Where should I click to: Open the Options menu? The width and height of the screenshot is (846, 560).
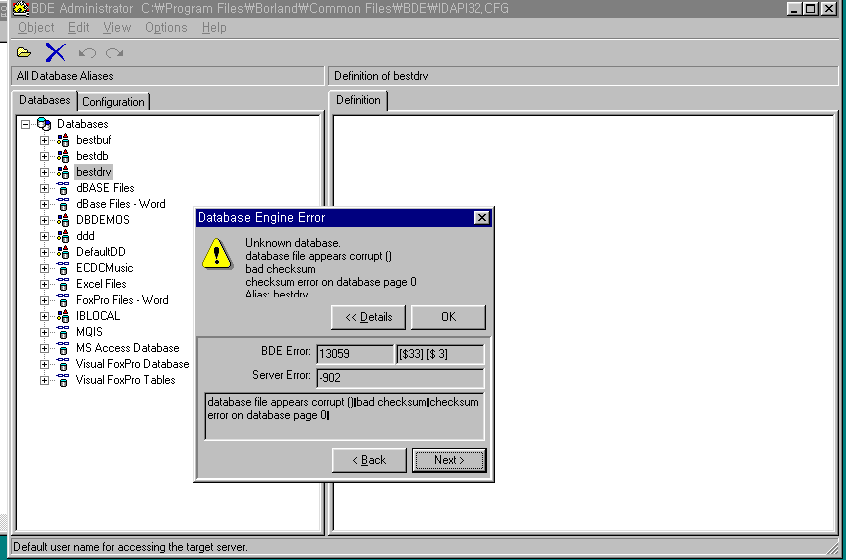pyautogui.click(x=166, y=28)
